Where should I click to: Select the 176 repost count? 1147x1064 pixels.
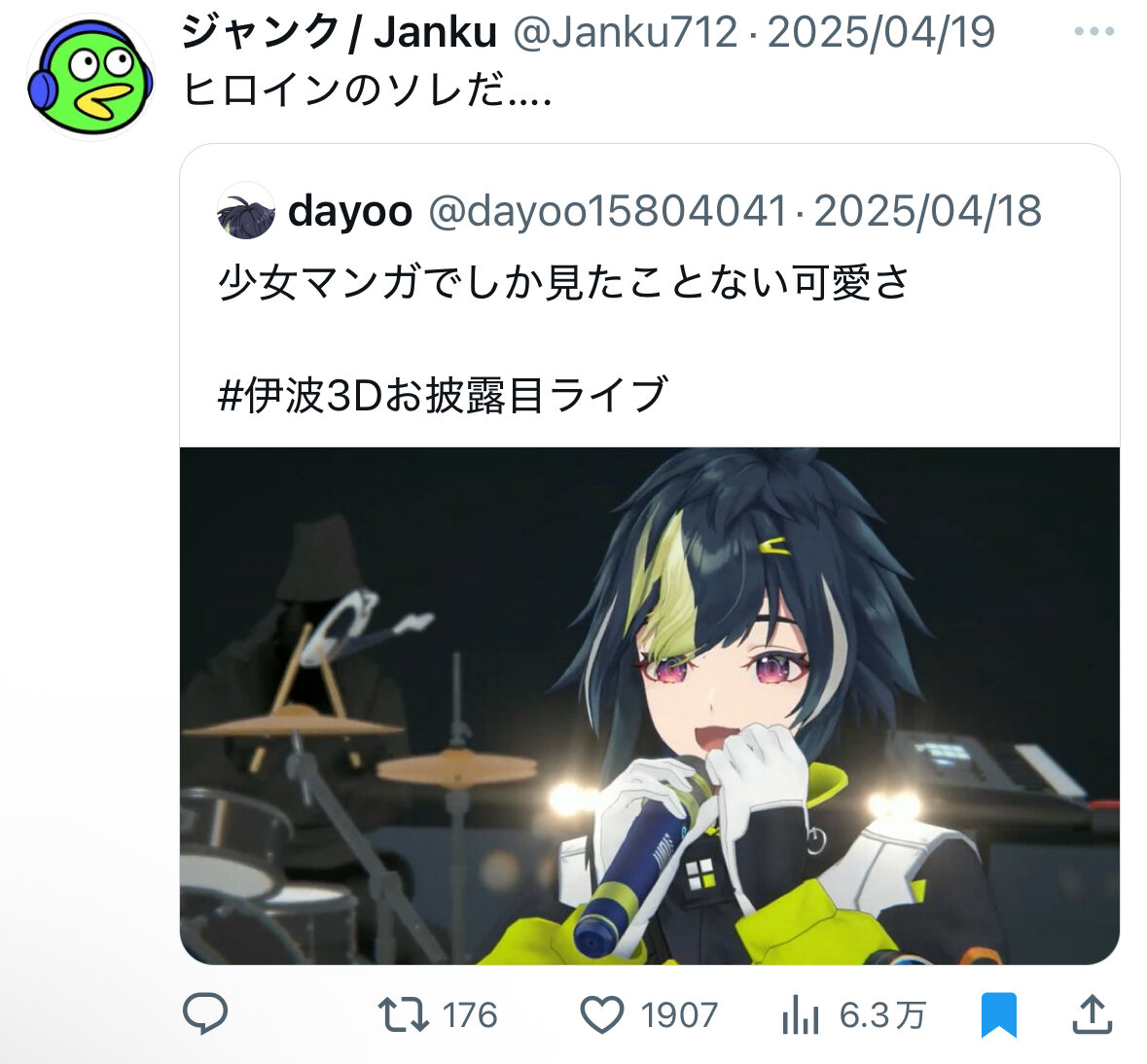pyautogui.click(x=470, y=1015)
